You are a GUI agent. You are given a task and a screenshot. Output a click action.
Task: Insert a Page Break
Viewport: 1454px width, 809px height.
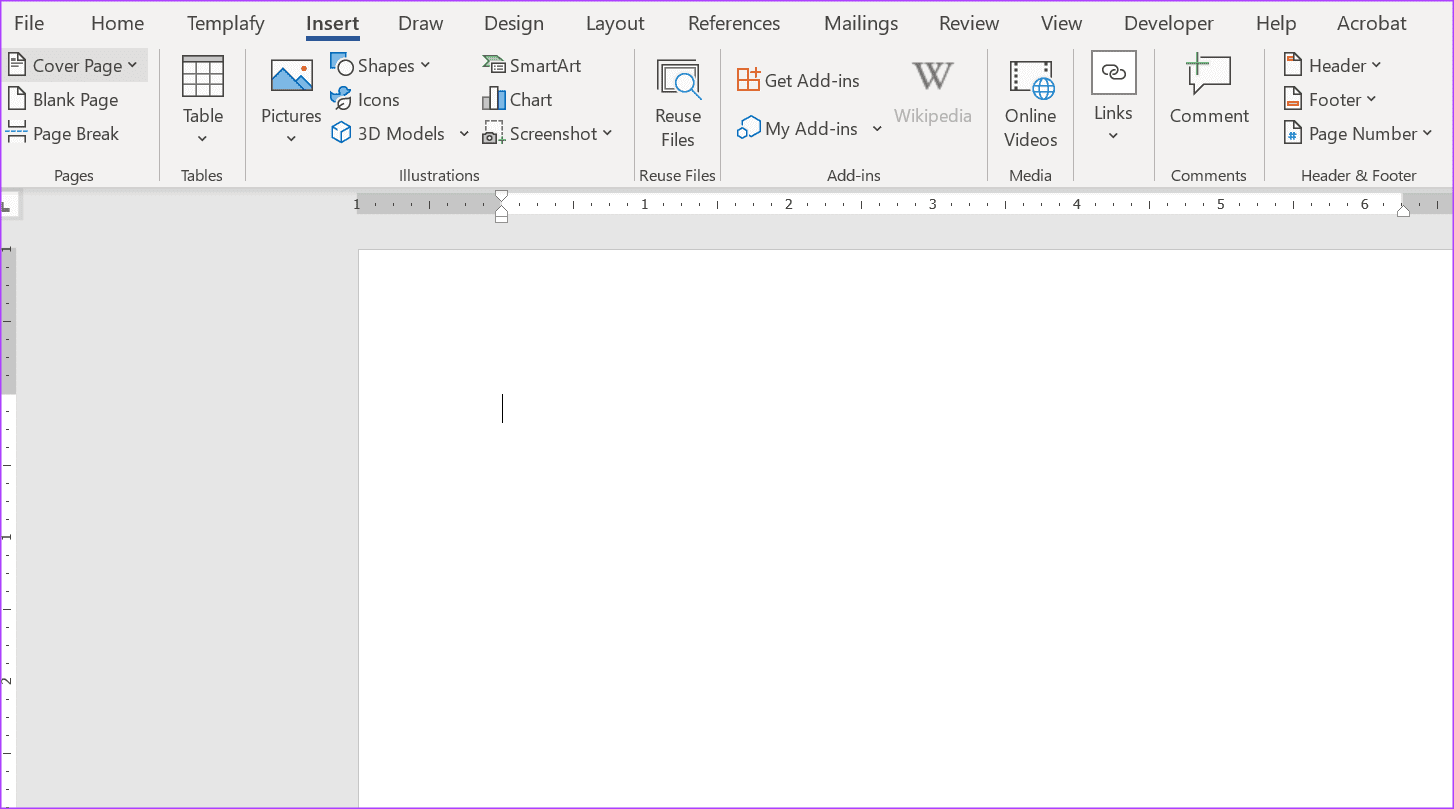pos(63,133)
